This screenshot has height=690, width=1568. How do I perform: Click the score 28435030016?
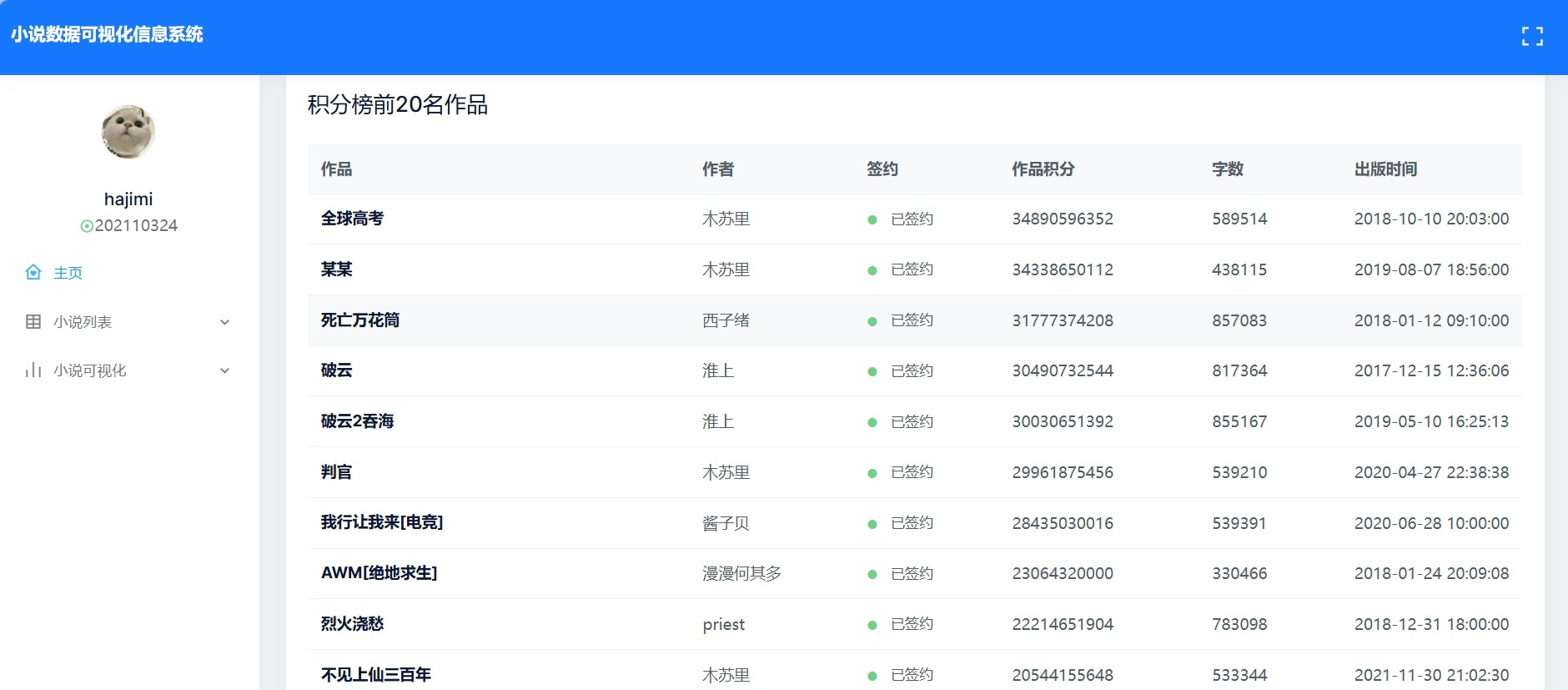point(1063,523)
